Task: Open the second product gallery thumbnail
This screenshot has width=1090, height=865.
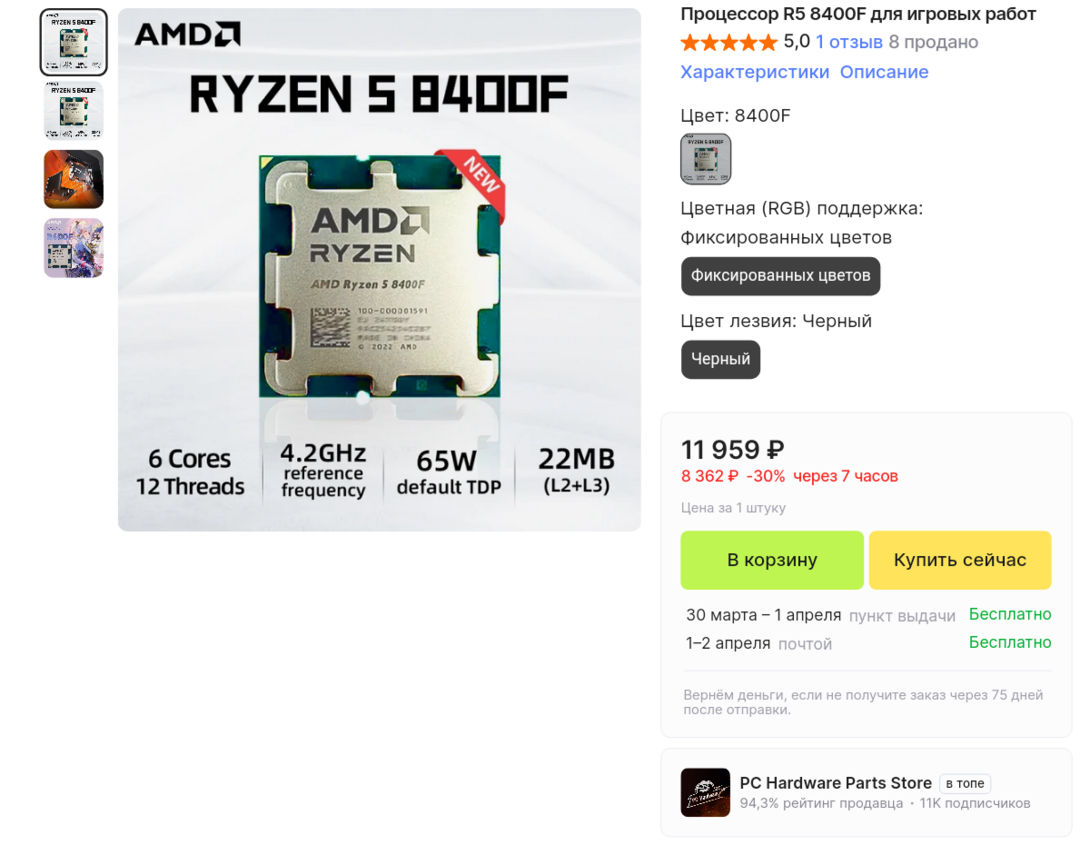Action: click(x=74, y=111)
